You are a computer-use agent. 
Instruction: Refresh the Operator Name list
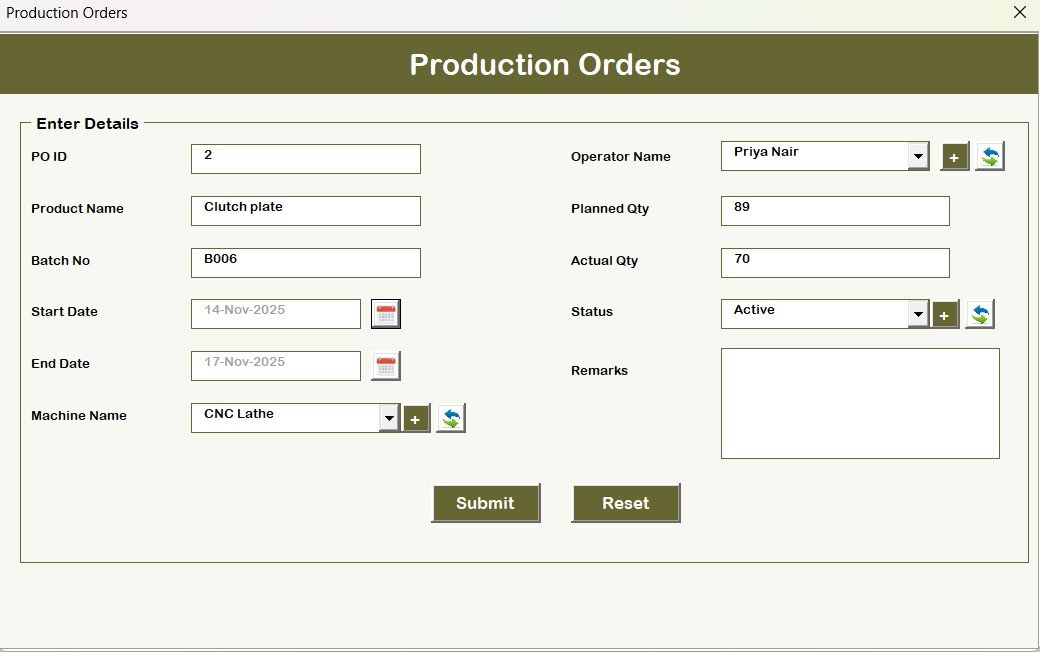click(x=990, y=155)
